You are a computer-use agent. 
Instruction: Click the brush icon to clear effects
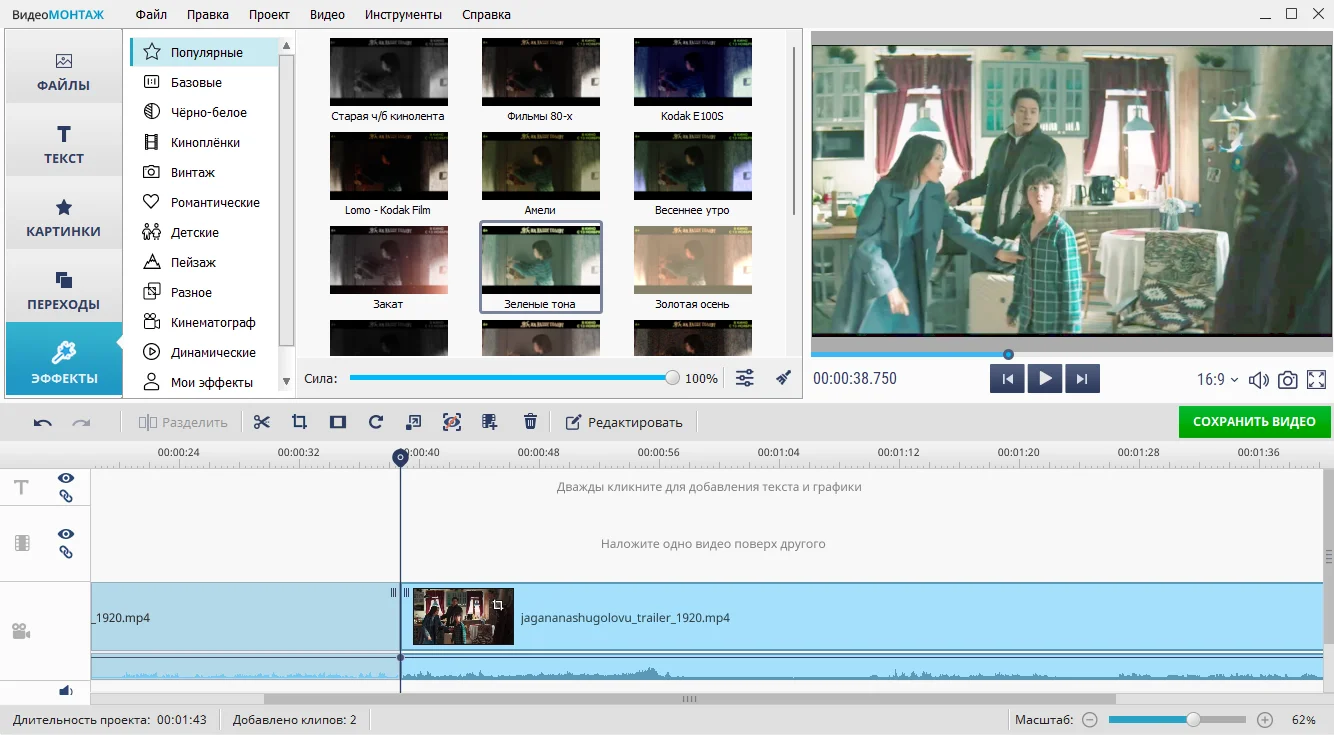pos(784,378)
